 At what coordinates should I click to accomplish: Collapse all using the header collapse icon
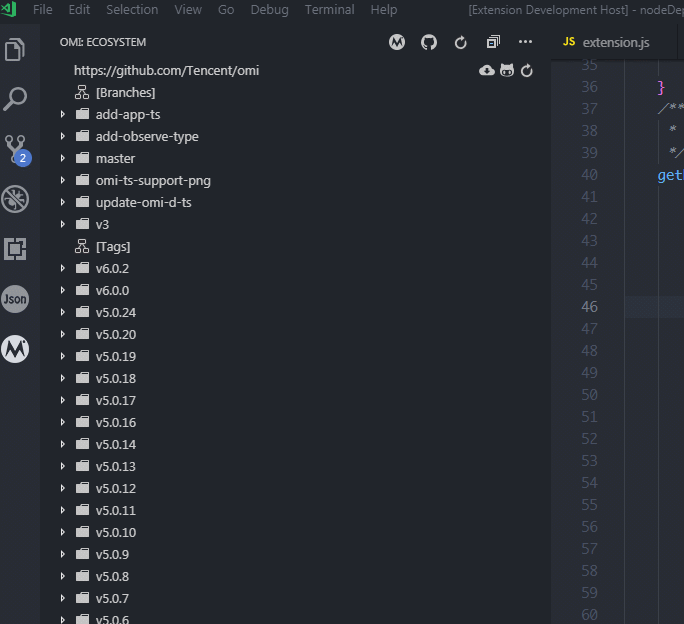[x=493, y=42]
